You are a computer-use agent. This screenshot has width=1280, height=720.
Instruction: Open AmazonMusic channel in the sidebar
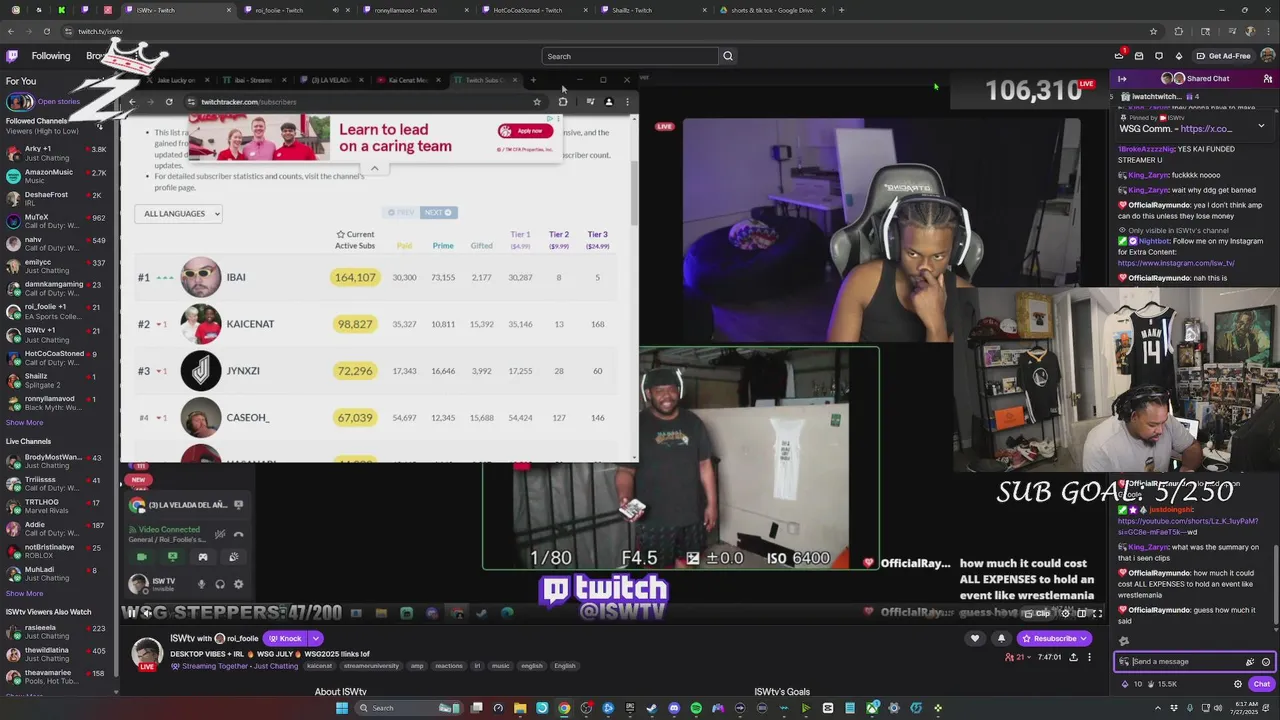point(56,176)
